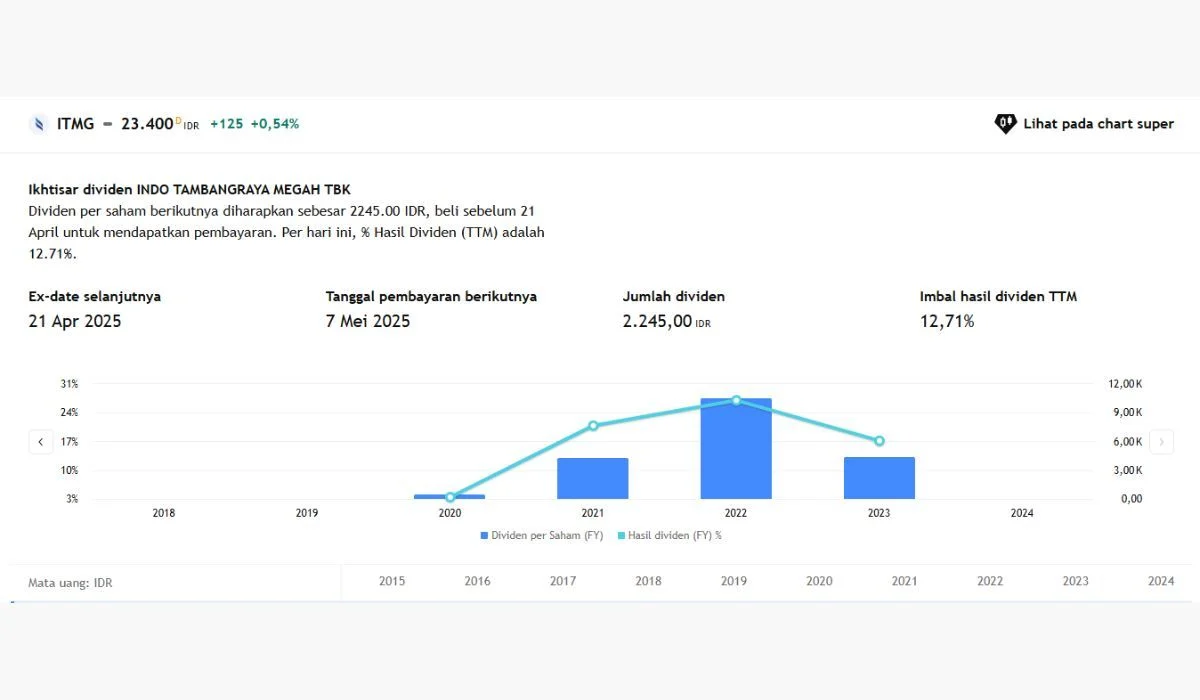Expand later years with the right chevron
Viewport: 1200px width, 700px height.
coord(1162,441)
